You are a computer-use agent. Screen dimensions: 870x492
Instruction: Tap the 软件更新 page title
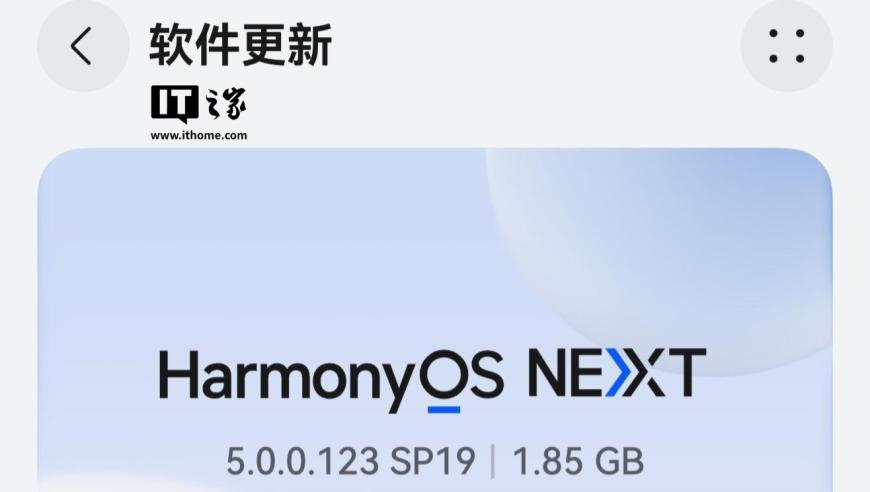click(x=240, y=45)
